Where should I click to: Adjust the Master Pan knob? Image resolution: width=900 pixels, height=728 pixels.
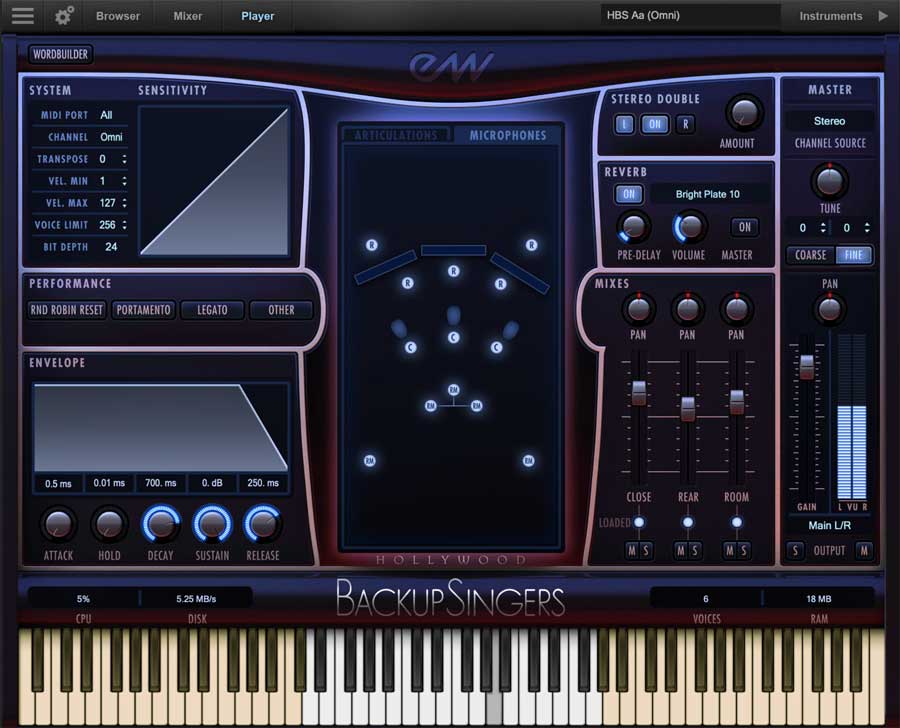pyautogui.click(x=829, y=308)
